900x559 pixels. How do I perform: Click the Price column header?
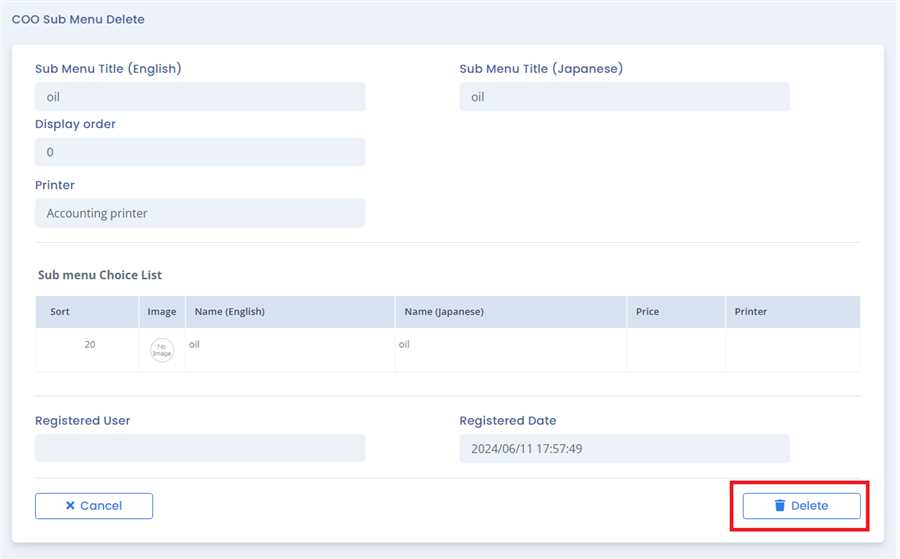coord(647,312)
